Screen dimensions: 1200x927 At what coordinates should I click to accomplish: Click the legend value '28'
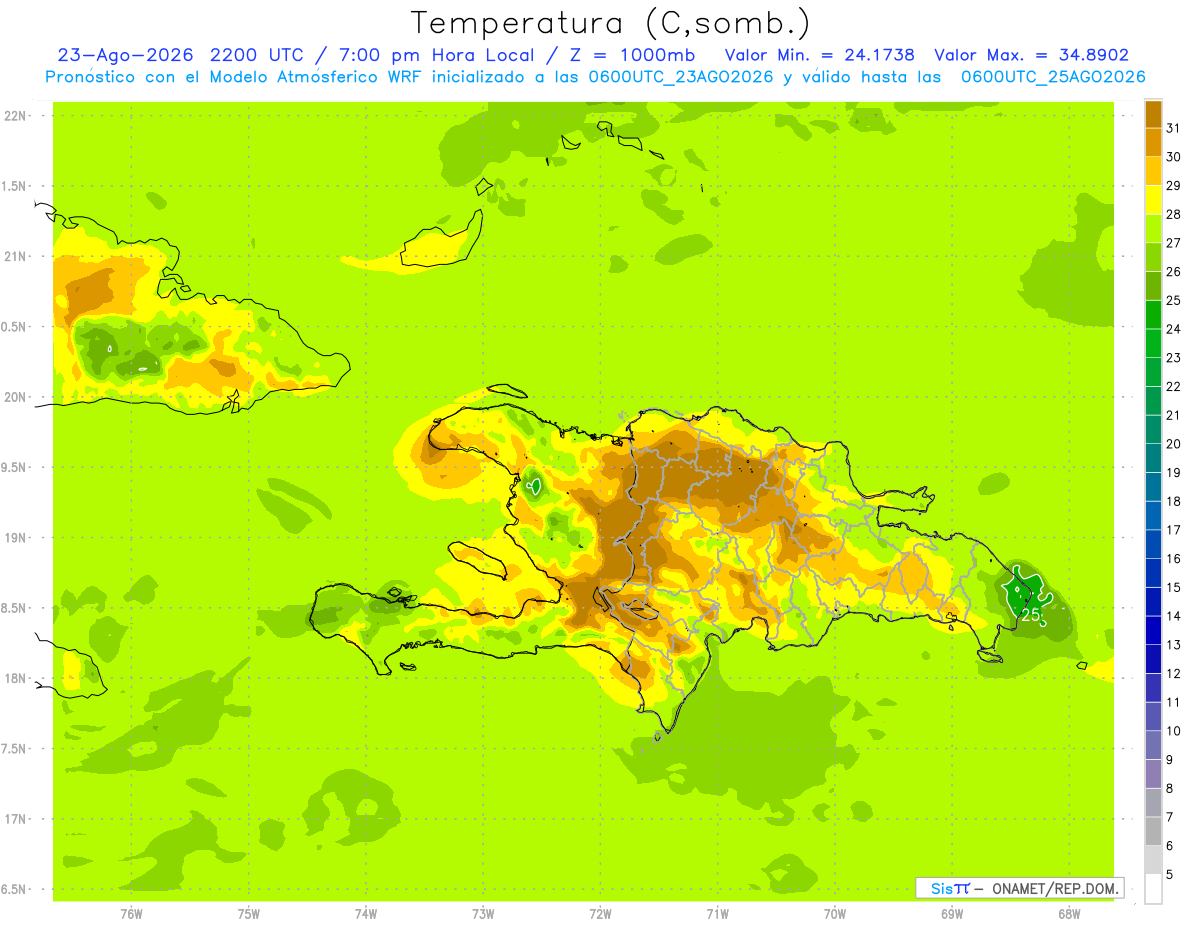1174,214
